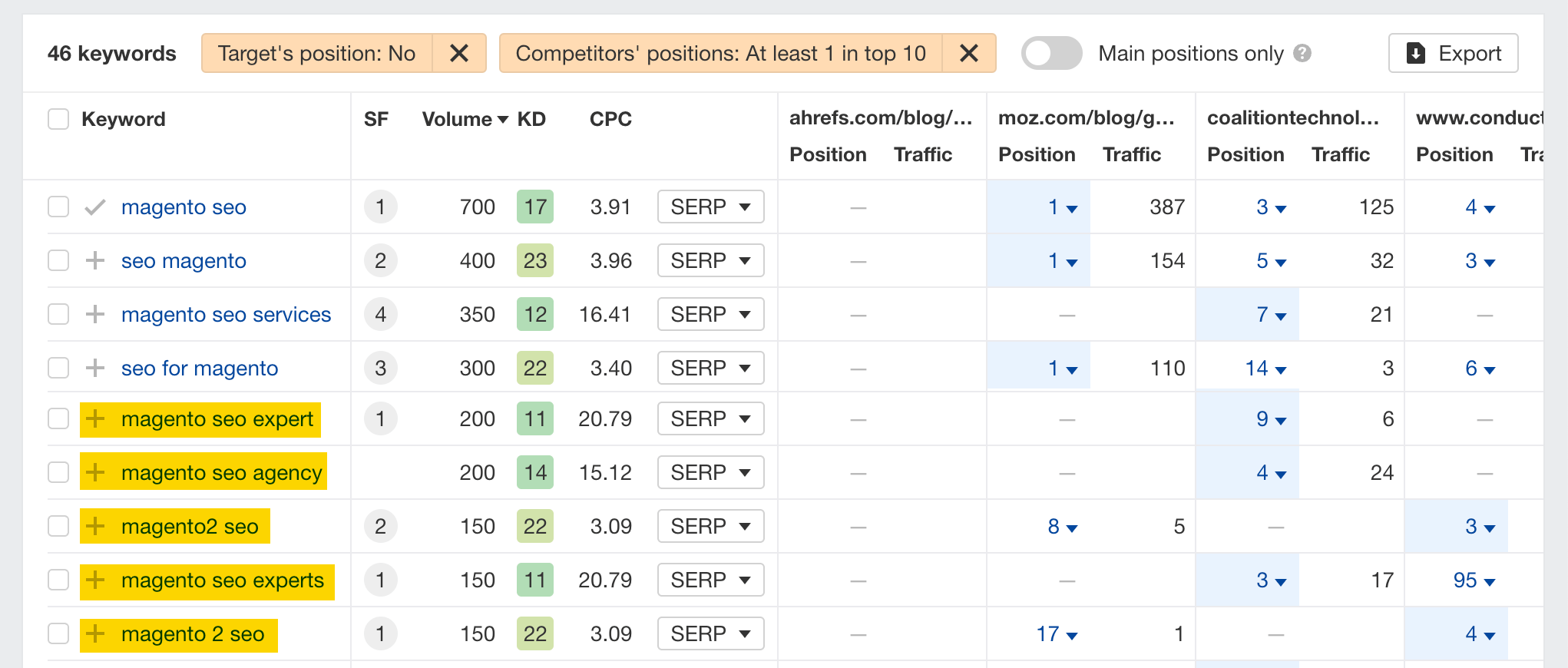Screen dimensions: 1568x668
Task: Check the box for magento seo row
Action: pyautogui.click(x=58, y=207)
